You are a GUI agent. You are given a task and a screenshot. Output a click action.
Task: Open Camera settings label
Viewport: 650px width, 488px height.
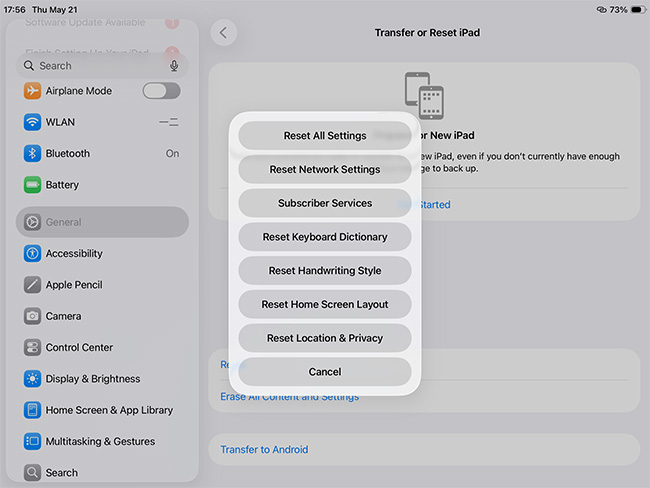63,316
